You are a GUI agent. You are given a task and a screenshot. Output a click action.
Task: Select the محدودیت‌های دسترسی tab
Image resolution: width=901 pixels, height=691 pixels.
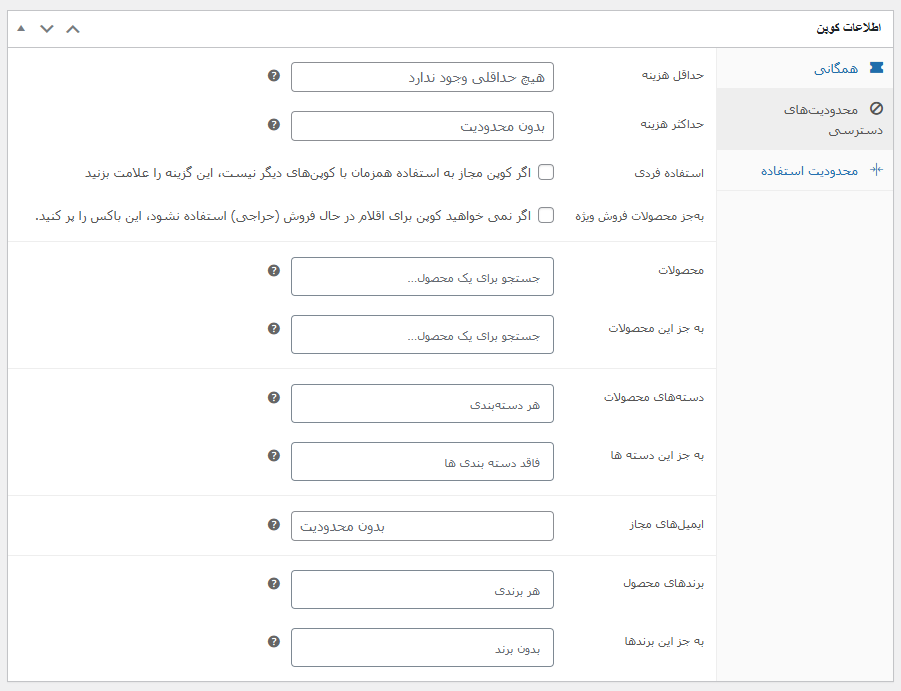click(x=820, y=119)
